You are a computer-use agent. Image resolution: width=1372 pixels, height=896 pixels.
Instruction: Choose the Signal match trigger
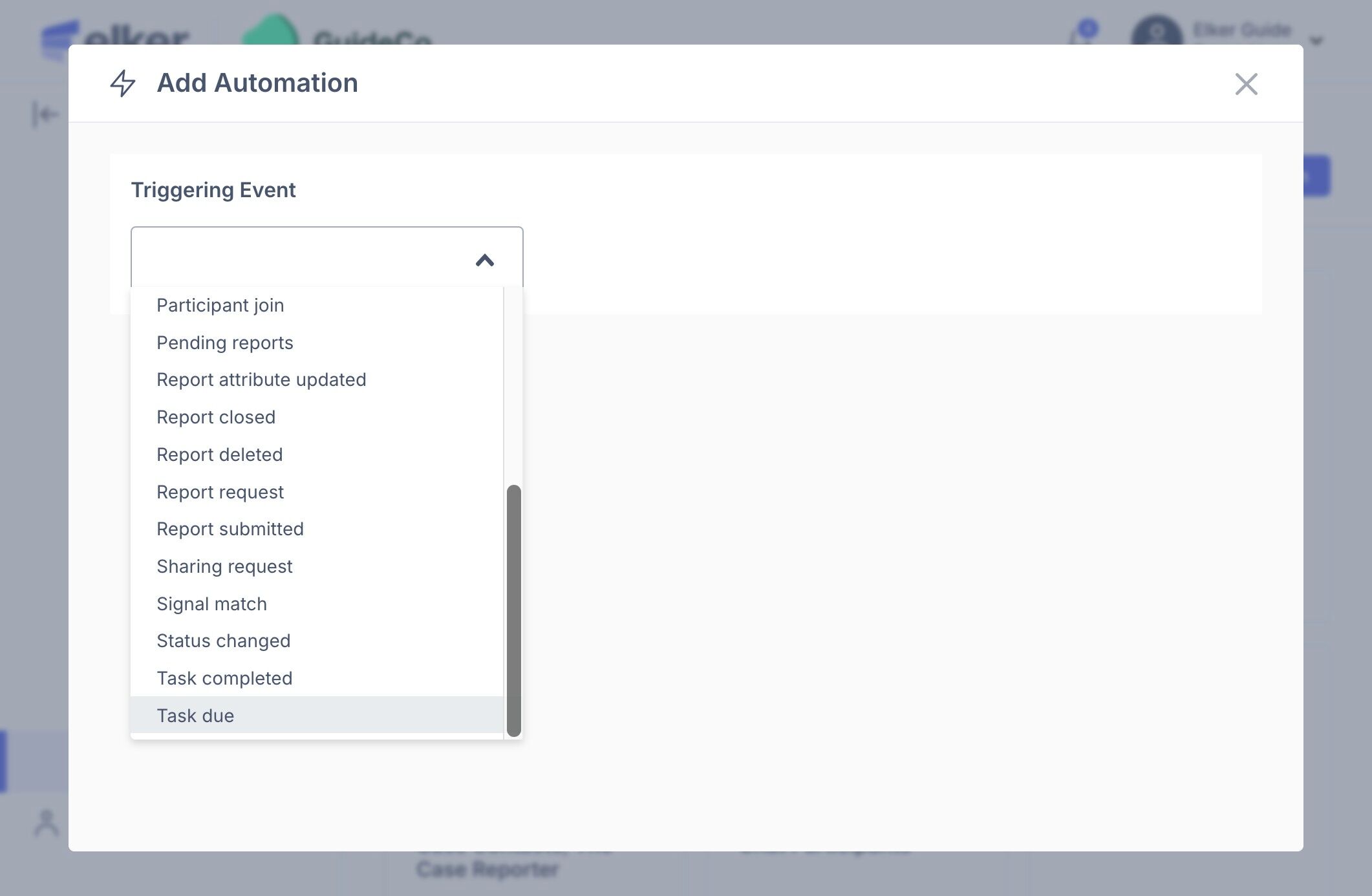(211, 604)
